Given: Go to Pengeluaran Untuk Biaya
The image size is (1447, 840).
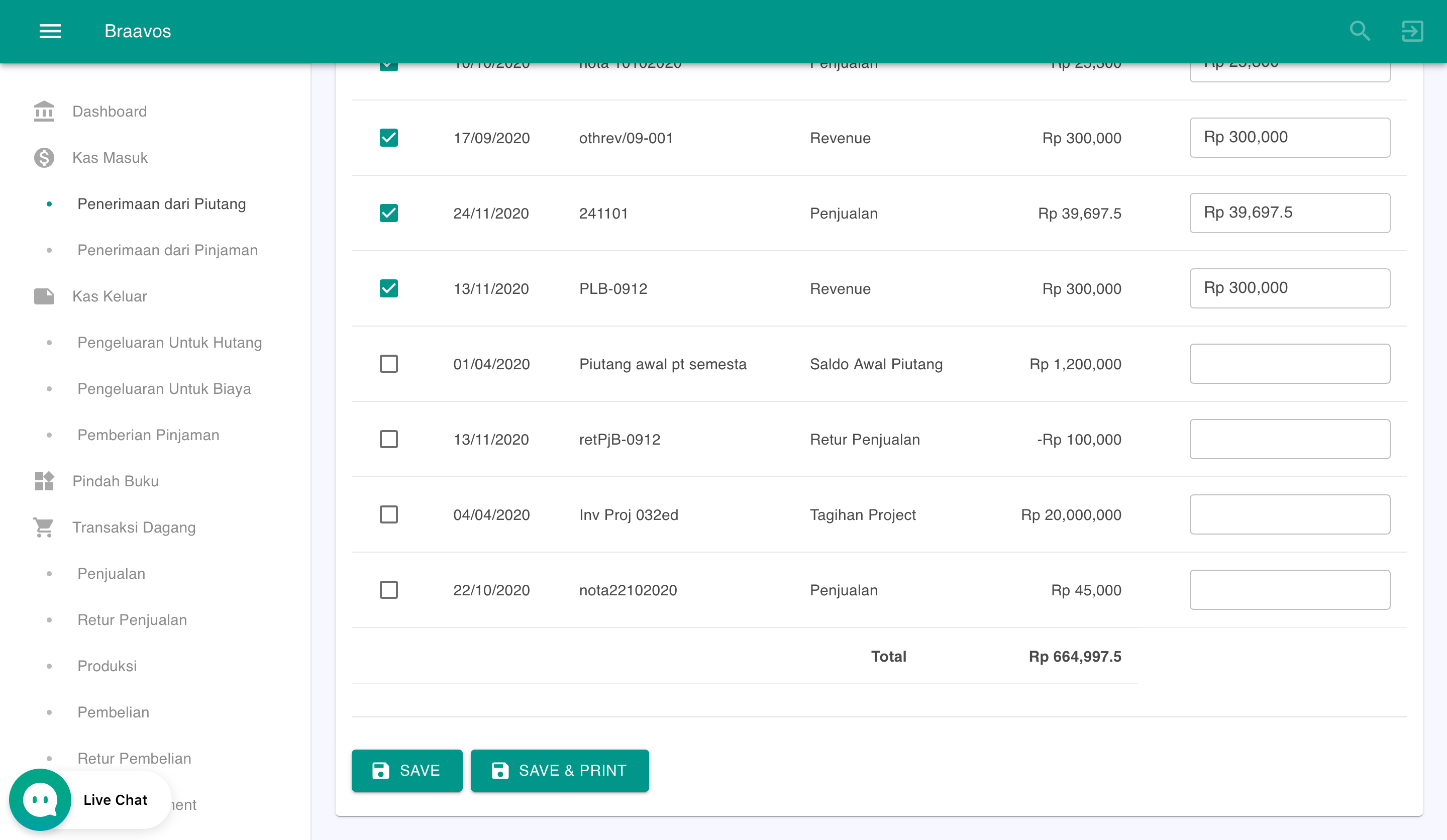Looking at the screenshot, I should coord(164,389).
